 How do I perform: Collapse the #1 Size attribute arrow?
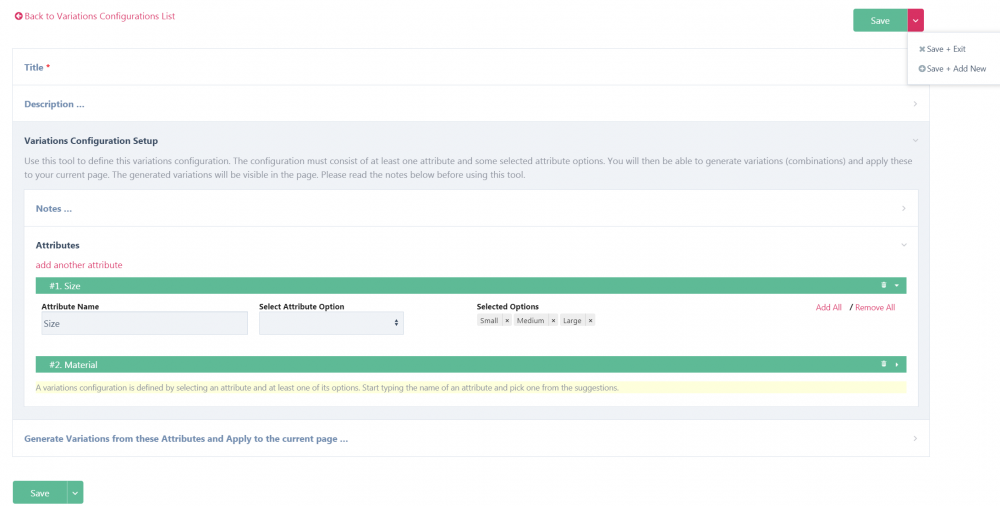point(897,285)
